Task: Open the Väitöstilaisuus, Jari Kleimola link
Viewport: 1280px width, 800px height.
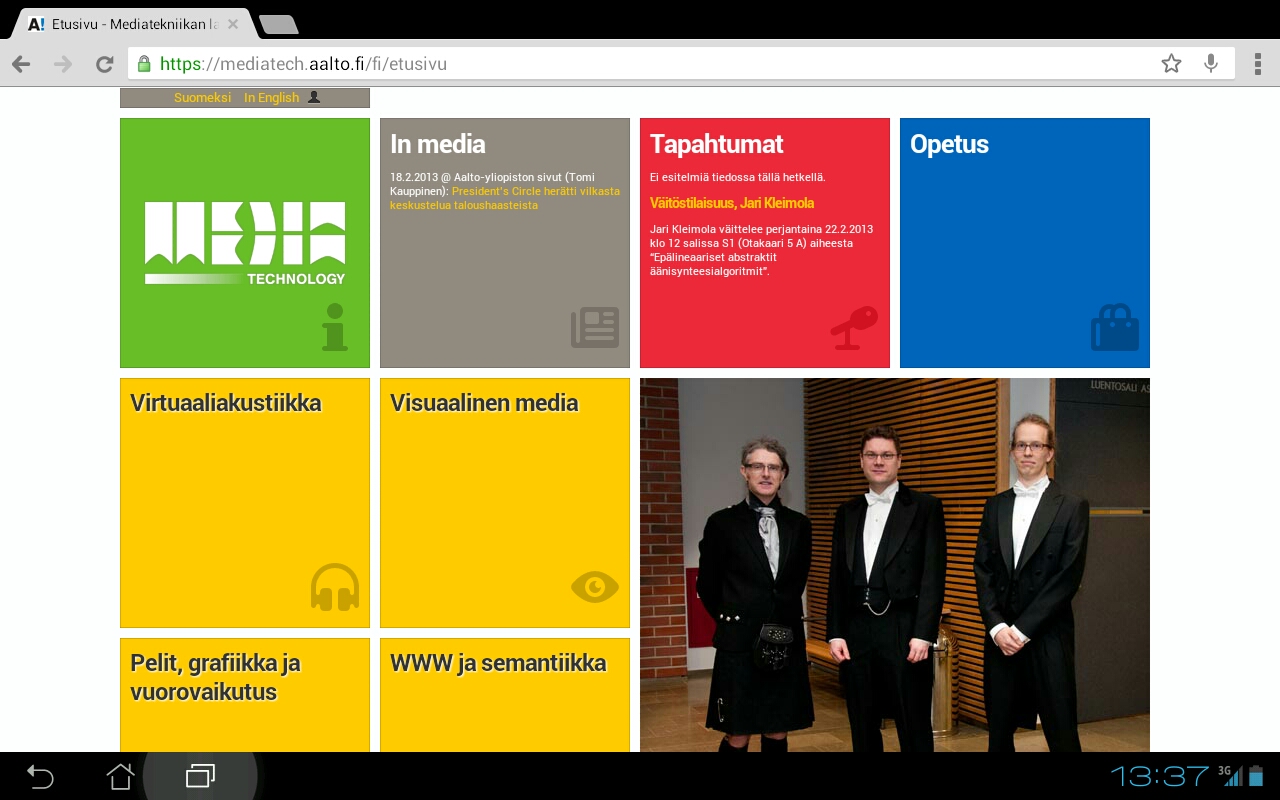Action: point(732,203)
